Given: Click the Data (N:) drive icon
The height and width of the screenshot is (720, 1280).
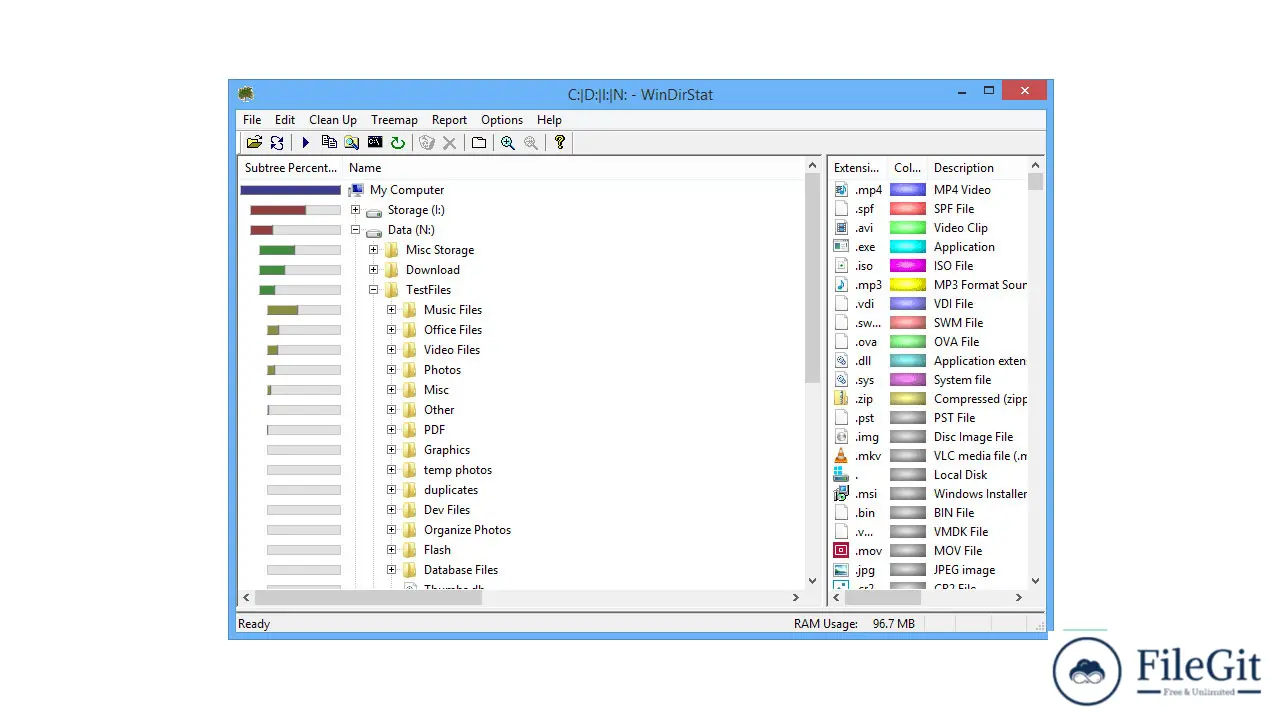Looking at the screenshot, I should (x=374, y=231).
